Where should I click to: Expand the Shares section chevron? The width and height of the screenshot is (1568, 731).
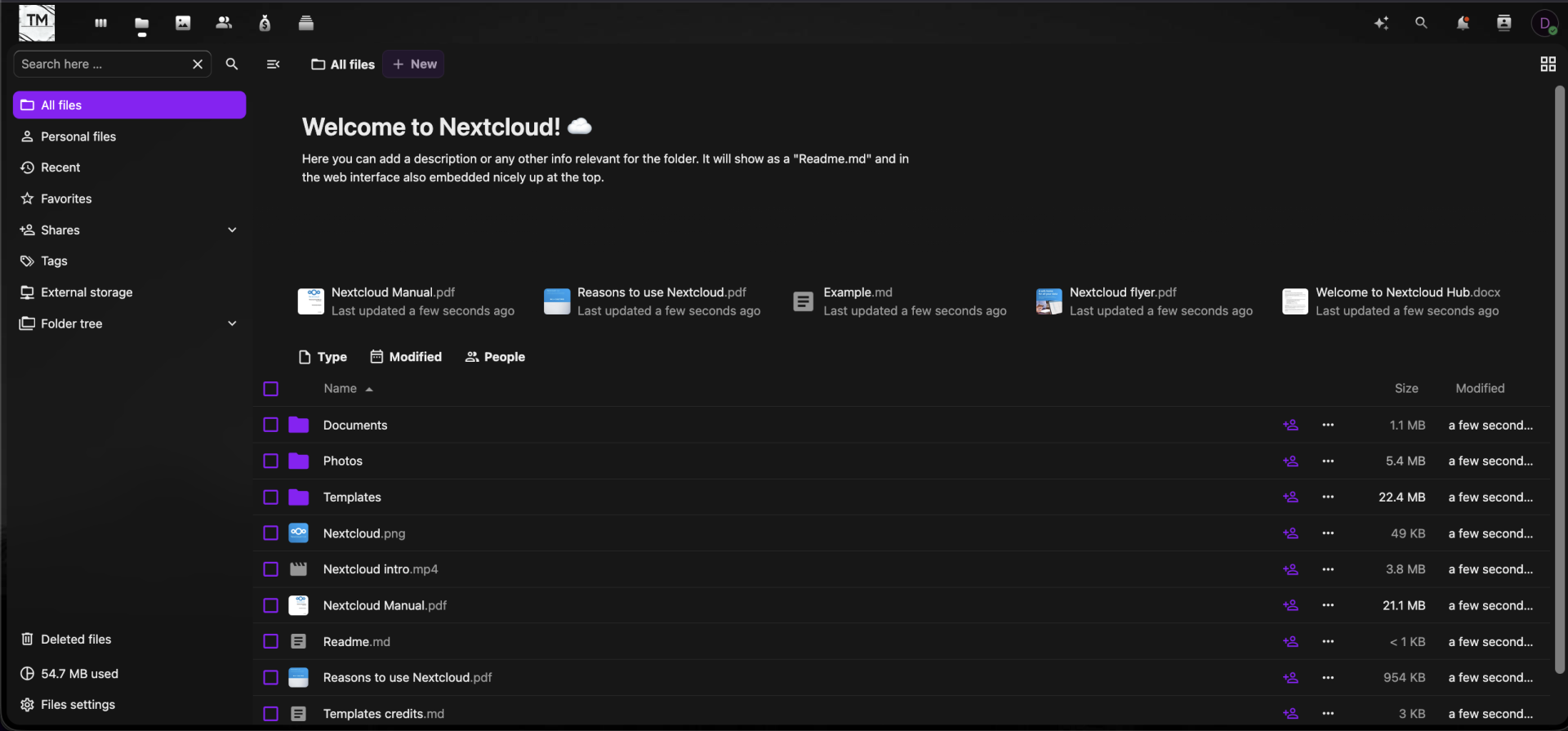232,230
